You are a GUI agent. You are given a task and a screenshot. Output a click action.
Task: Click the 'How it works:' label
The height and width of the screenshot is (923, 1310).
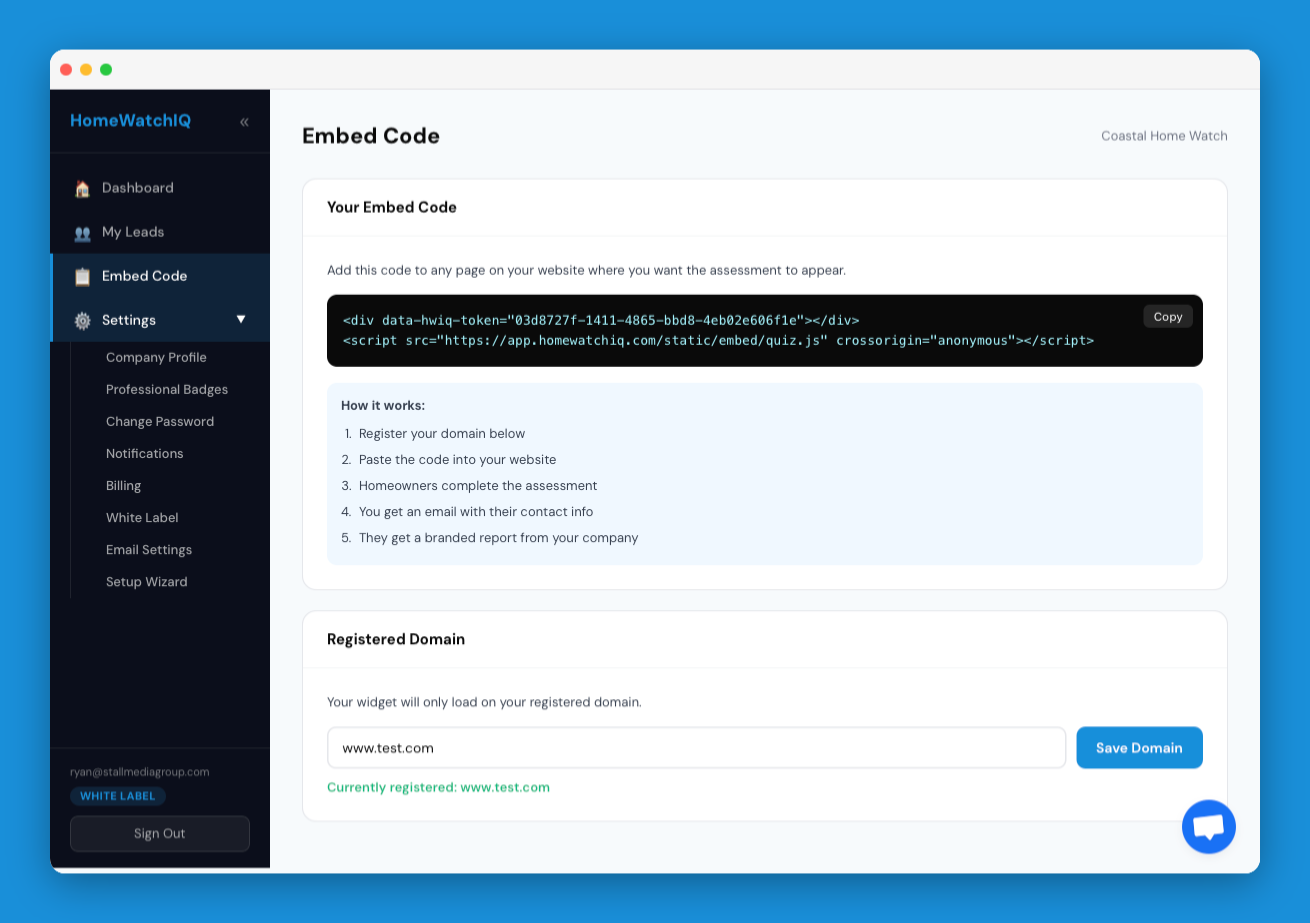383,405
